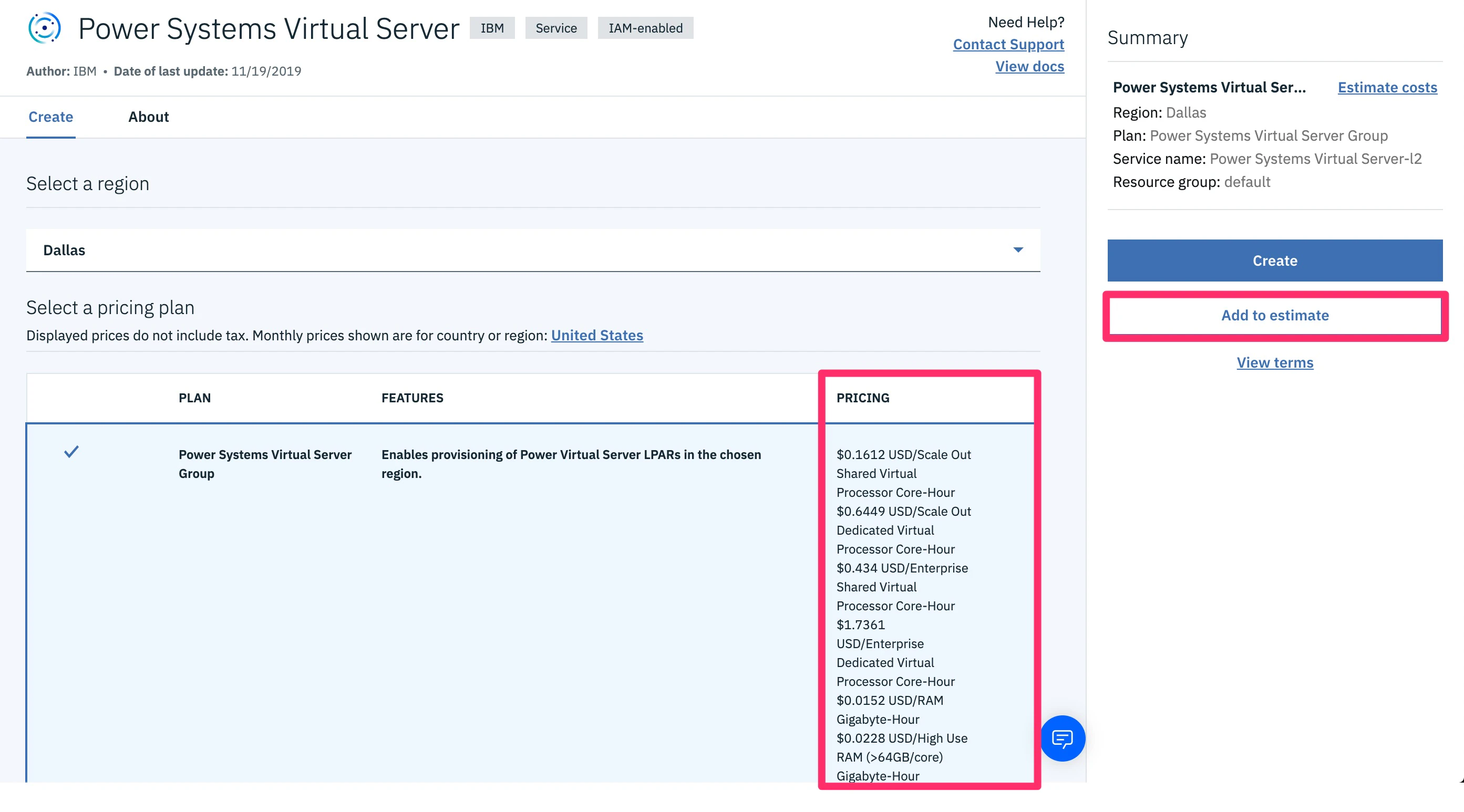Click the dropdown arrow in region selector
Image resolution: width=1464 pixels, height=812 pixels.
coord(1018,250)
